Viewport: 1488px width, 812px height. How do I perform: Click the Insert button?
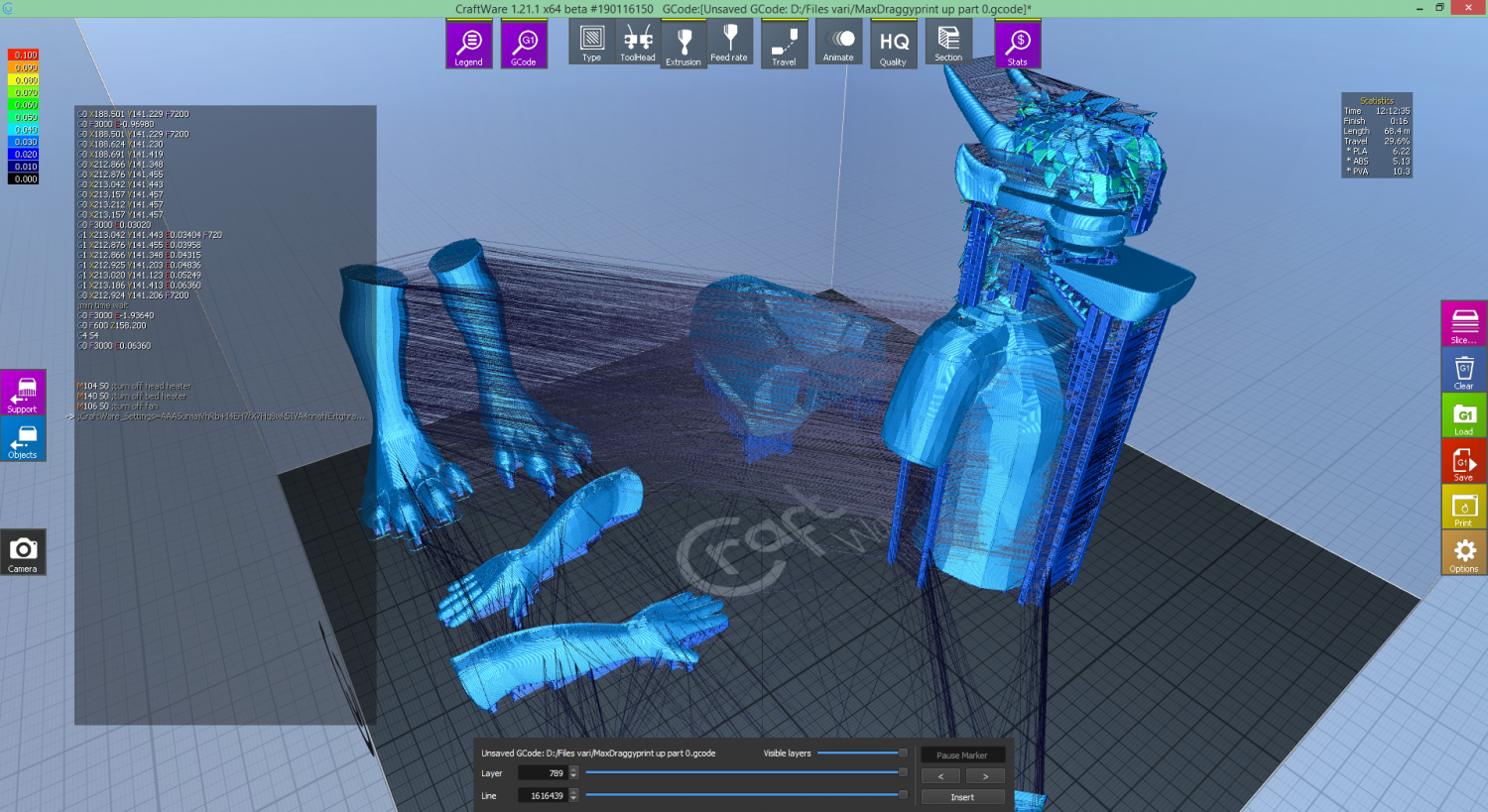click(962, 797)
